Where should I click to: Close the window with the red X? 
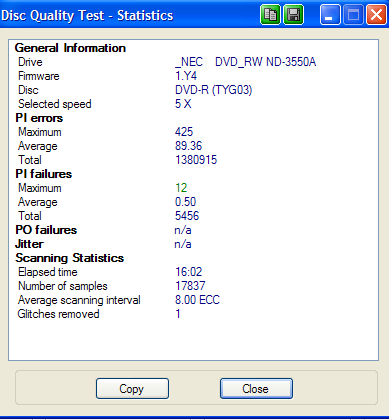coord(376,15)
